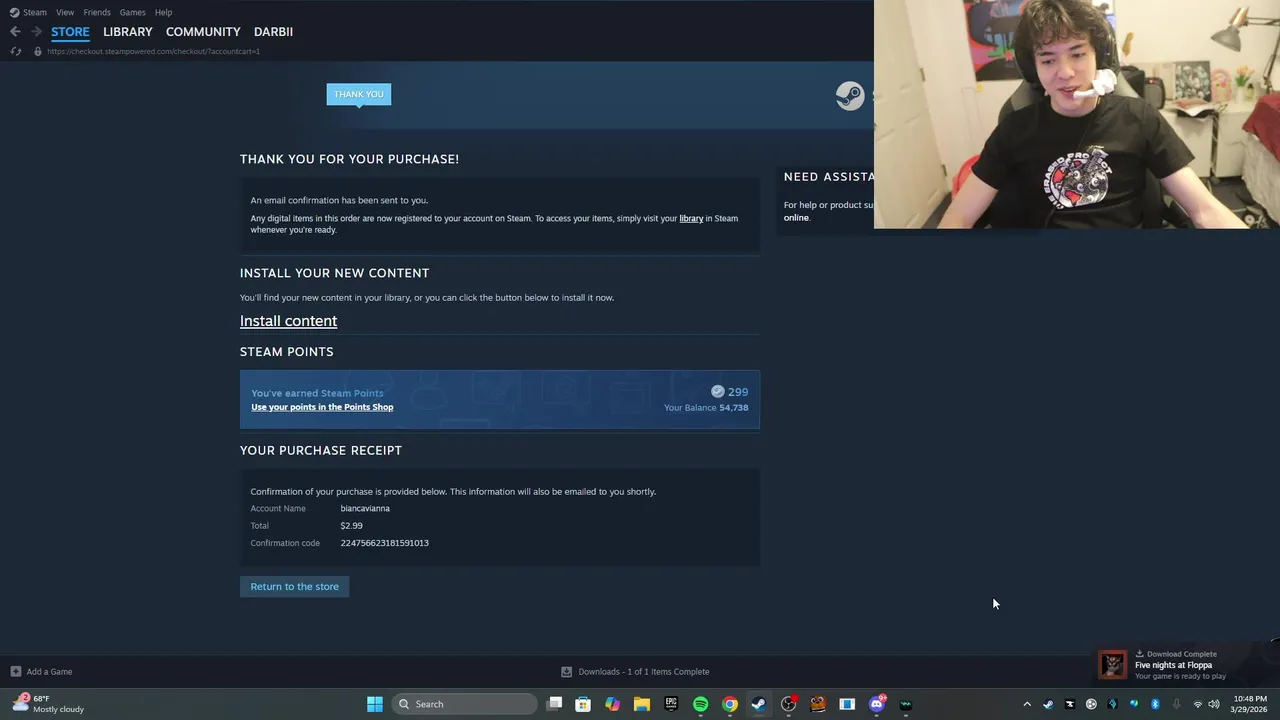Screen dimensions: 1280x720
Task: Open Task View on taskbar
Action: click(x=555, y=704)
